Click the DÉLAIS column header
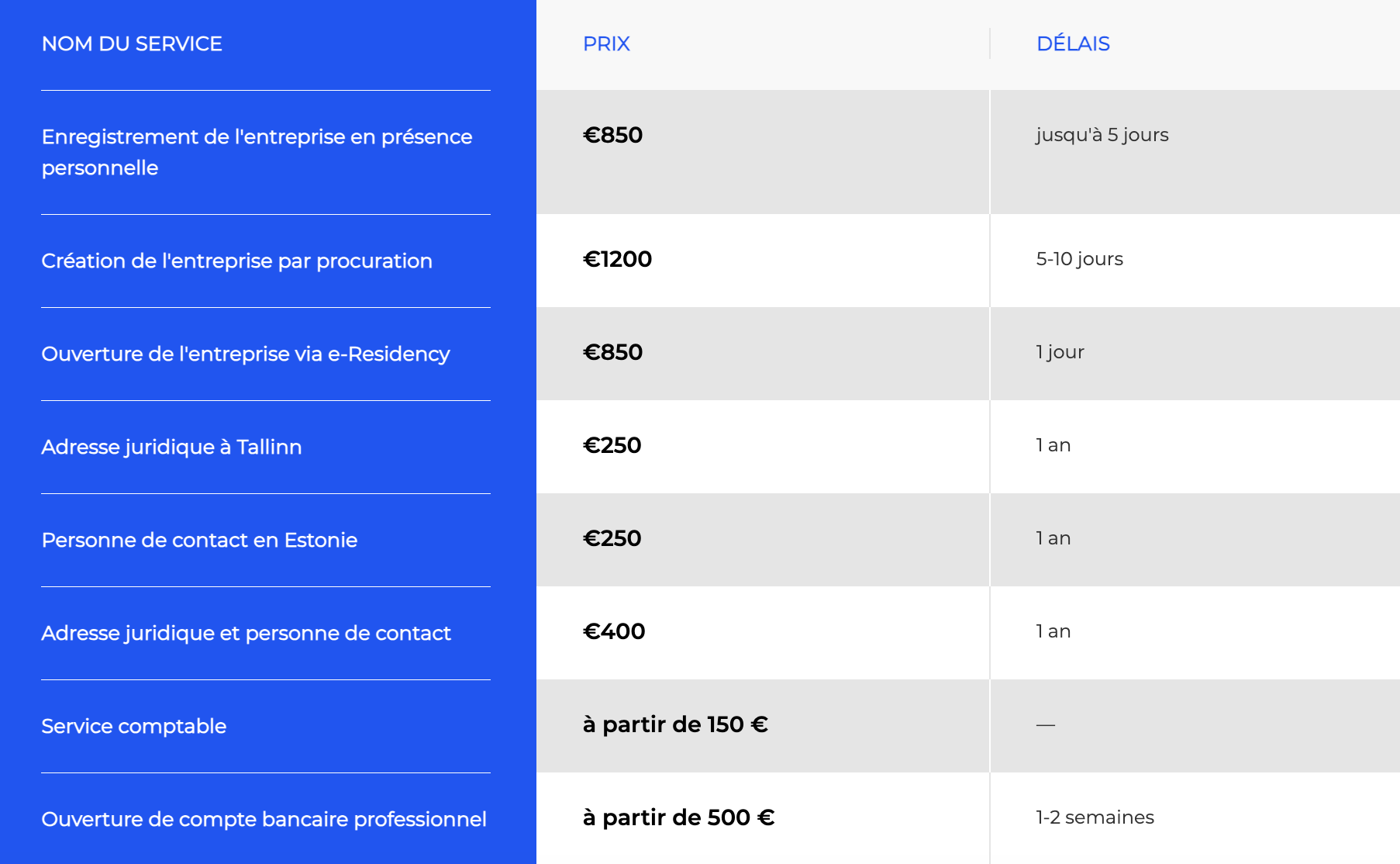 click(1073, 44)
